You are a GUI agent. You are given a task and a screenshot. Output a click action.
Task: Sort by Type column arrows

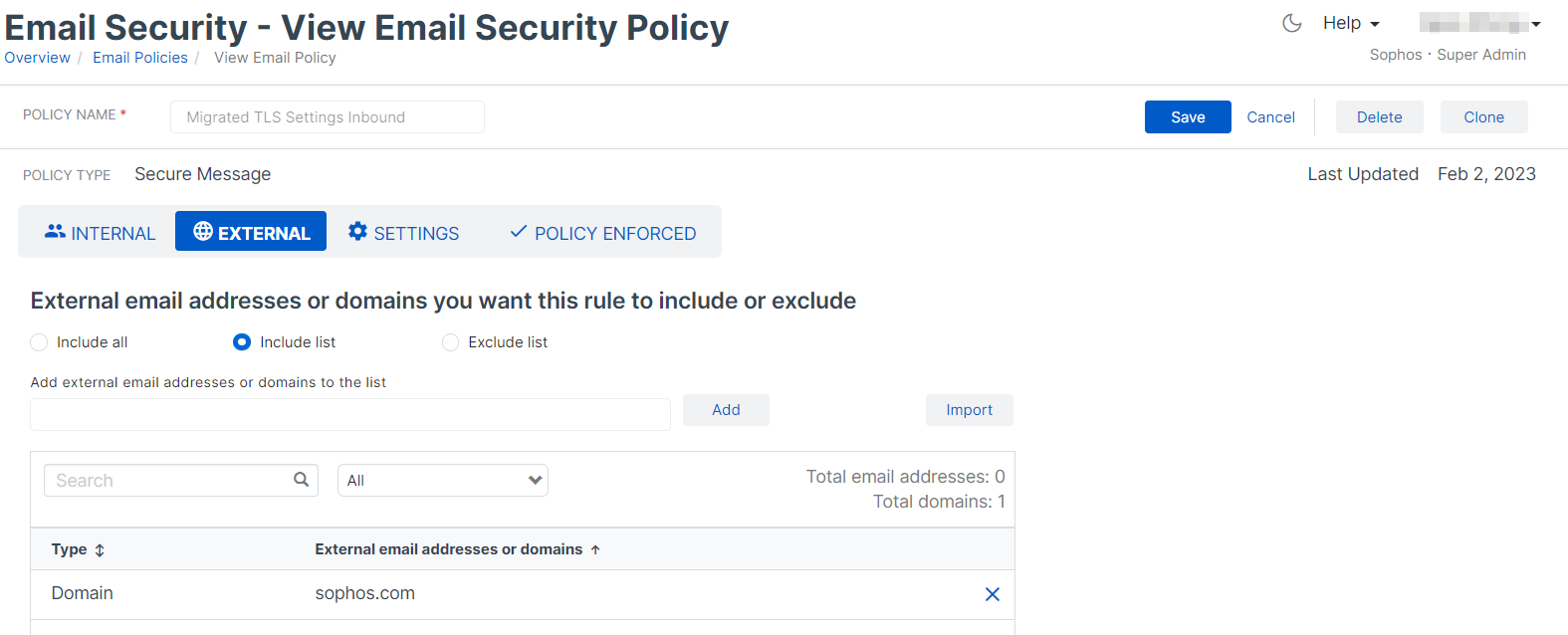click(x=100, y=550)
